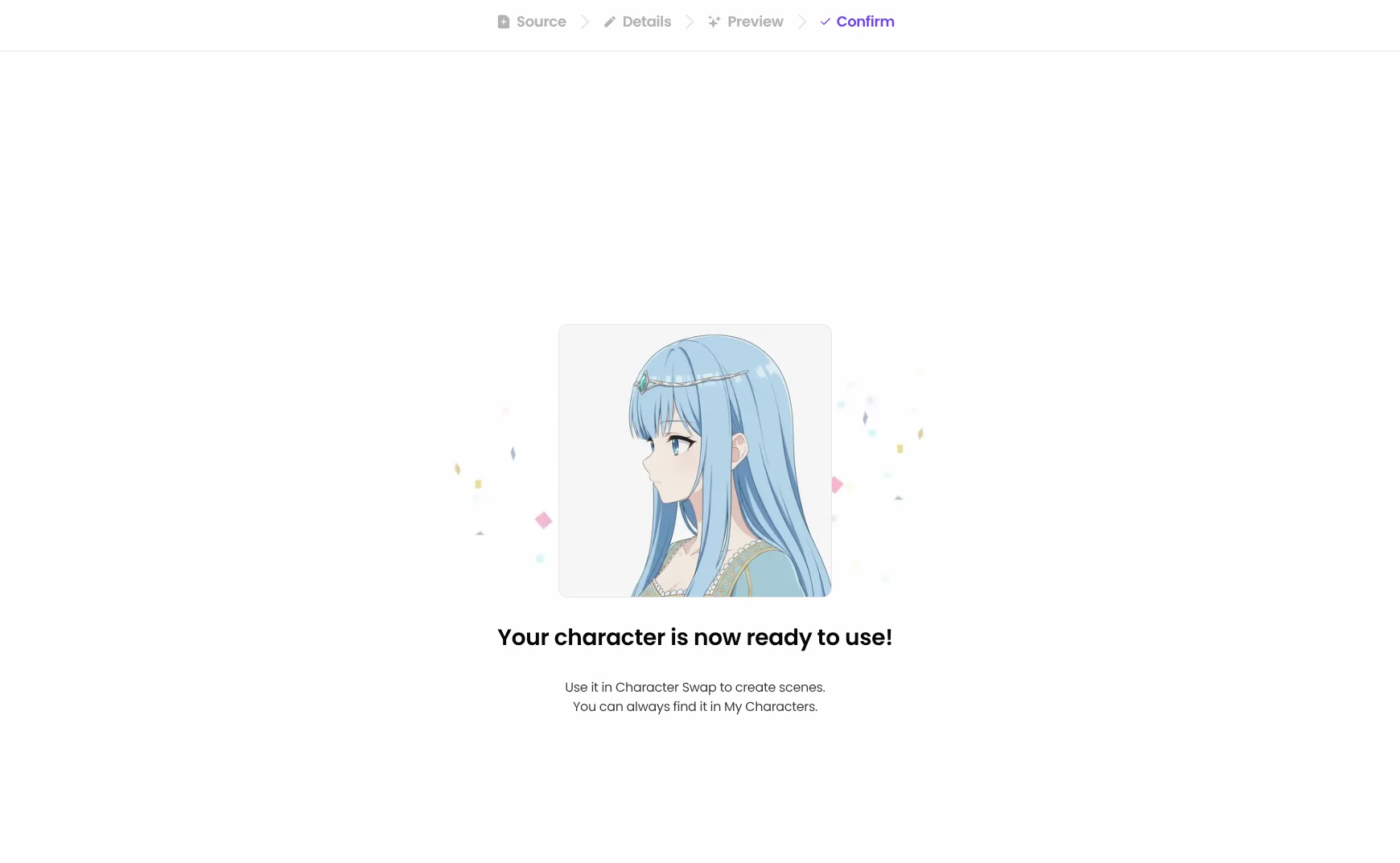This screenshot has width=1400, height=863.
Task: Click chevron between Preview and Confirm
Action: [802, 22]
